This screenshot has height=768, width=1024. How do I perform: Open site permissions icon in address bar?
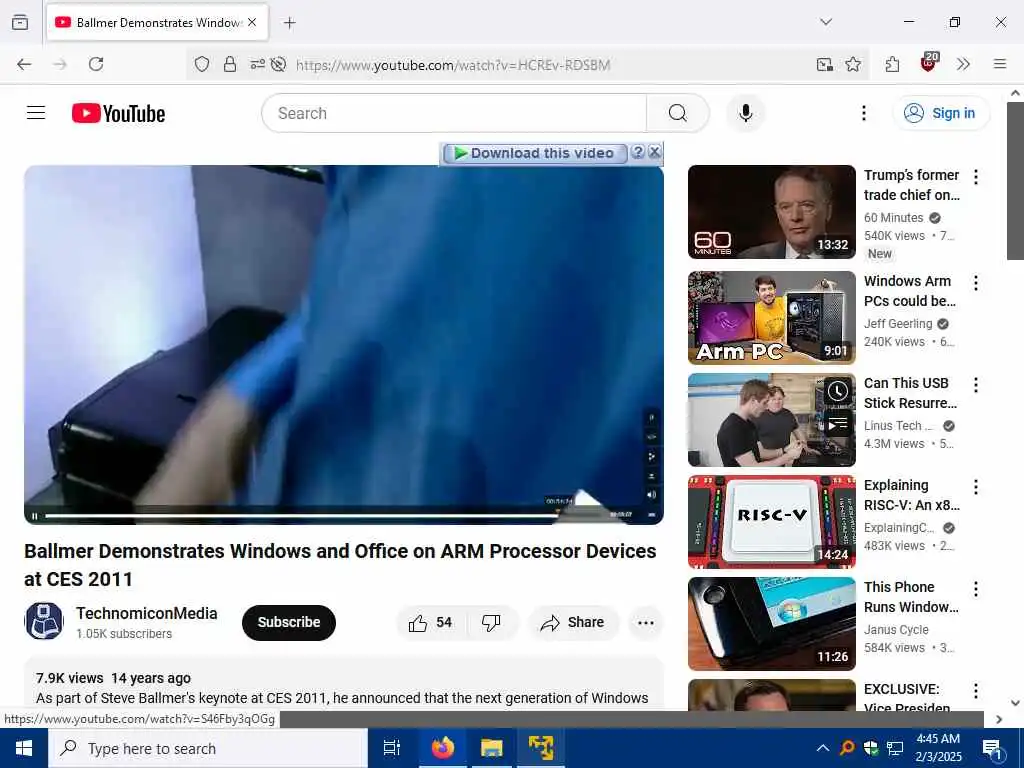point(257,64)
